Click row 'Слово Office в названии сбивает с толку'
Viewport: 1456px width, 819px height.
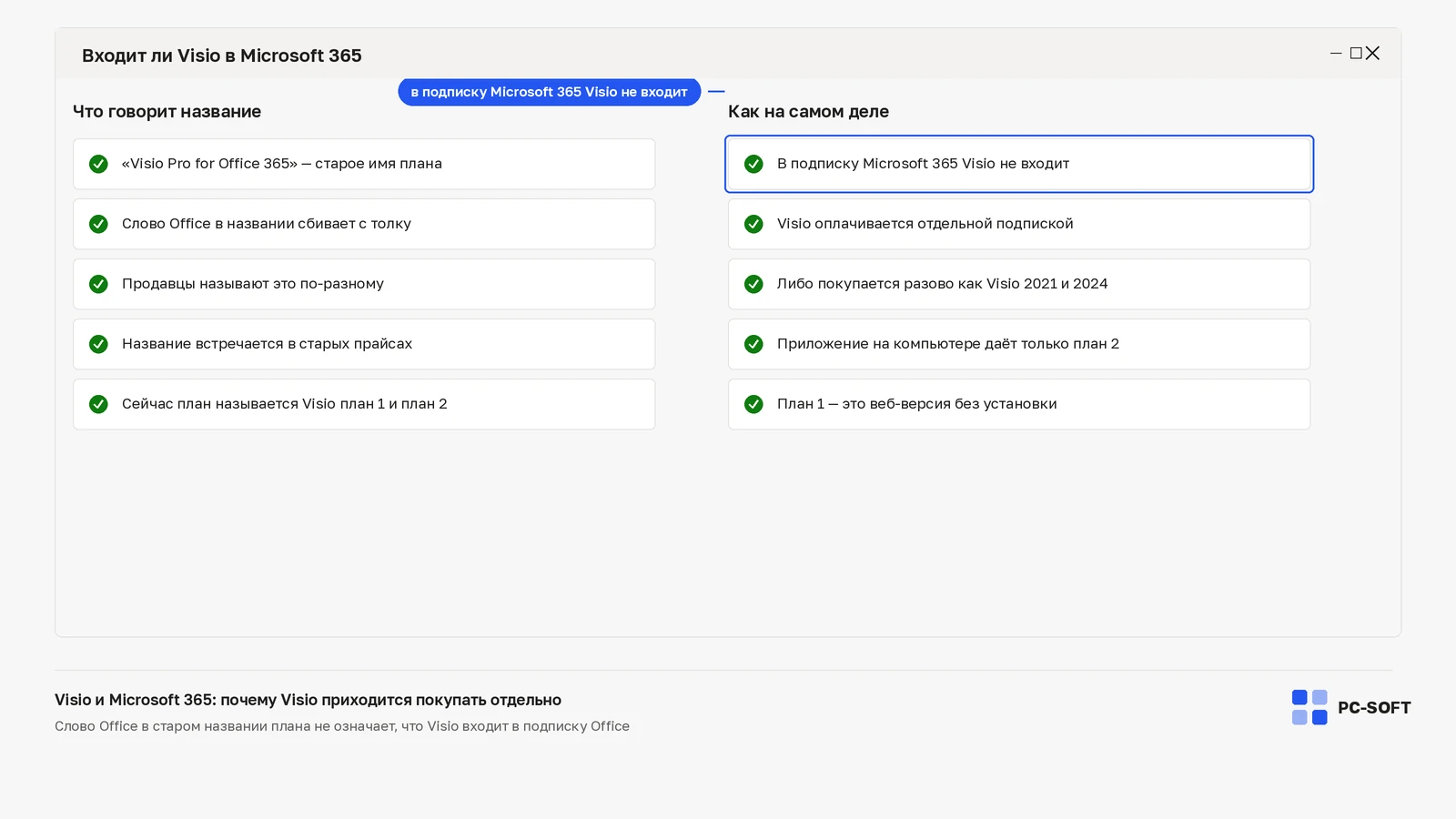click(x=364, y=224)
